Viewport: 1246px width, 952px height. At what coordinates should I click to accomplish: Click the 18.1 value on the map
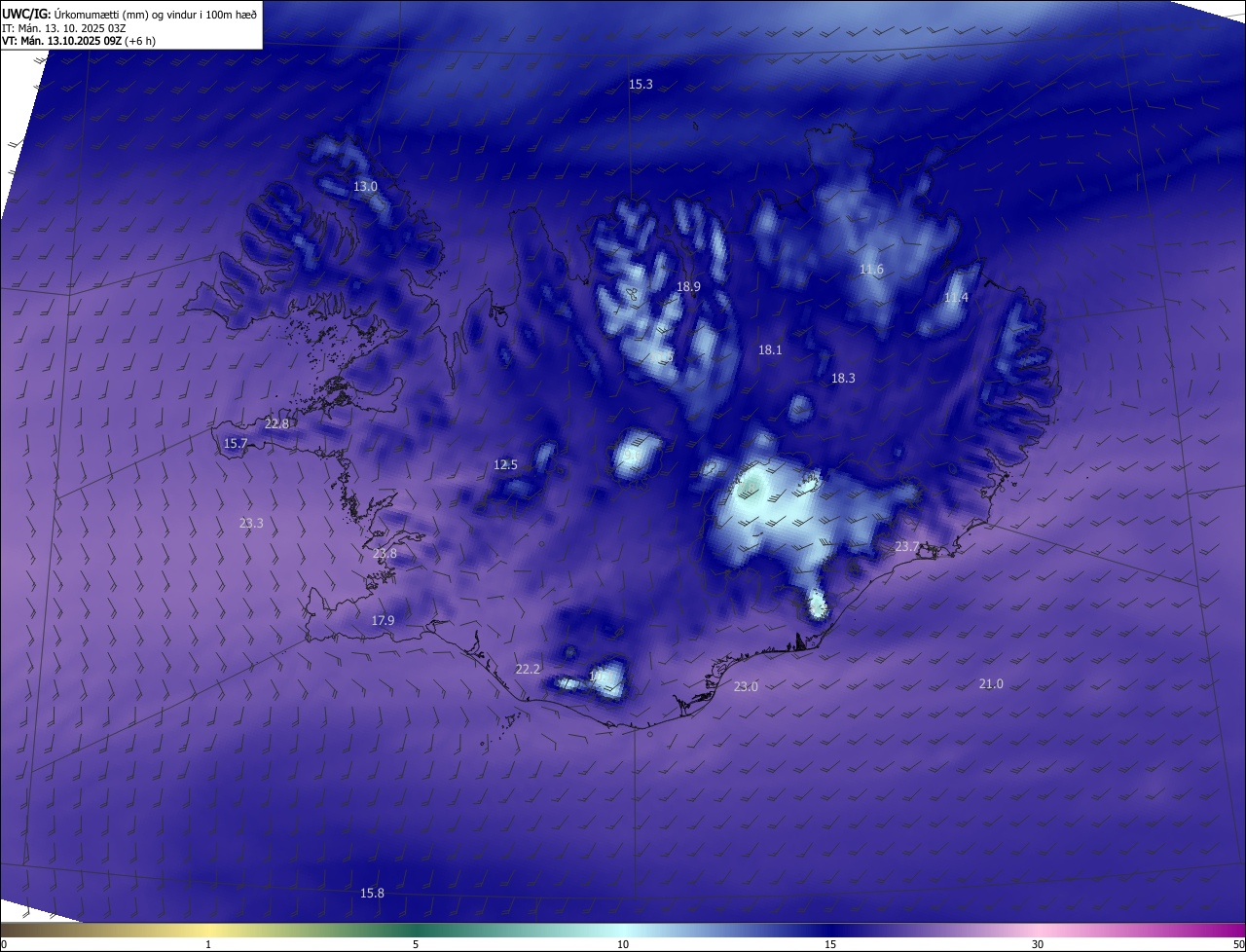[x=770, y=349]
